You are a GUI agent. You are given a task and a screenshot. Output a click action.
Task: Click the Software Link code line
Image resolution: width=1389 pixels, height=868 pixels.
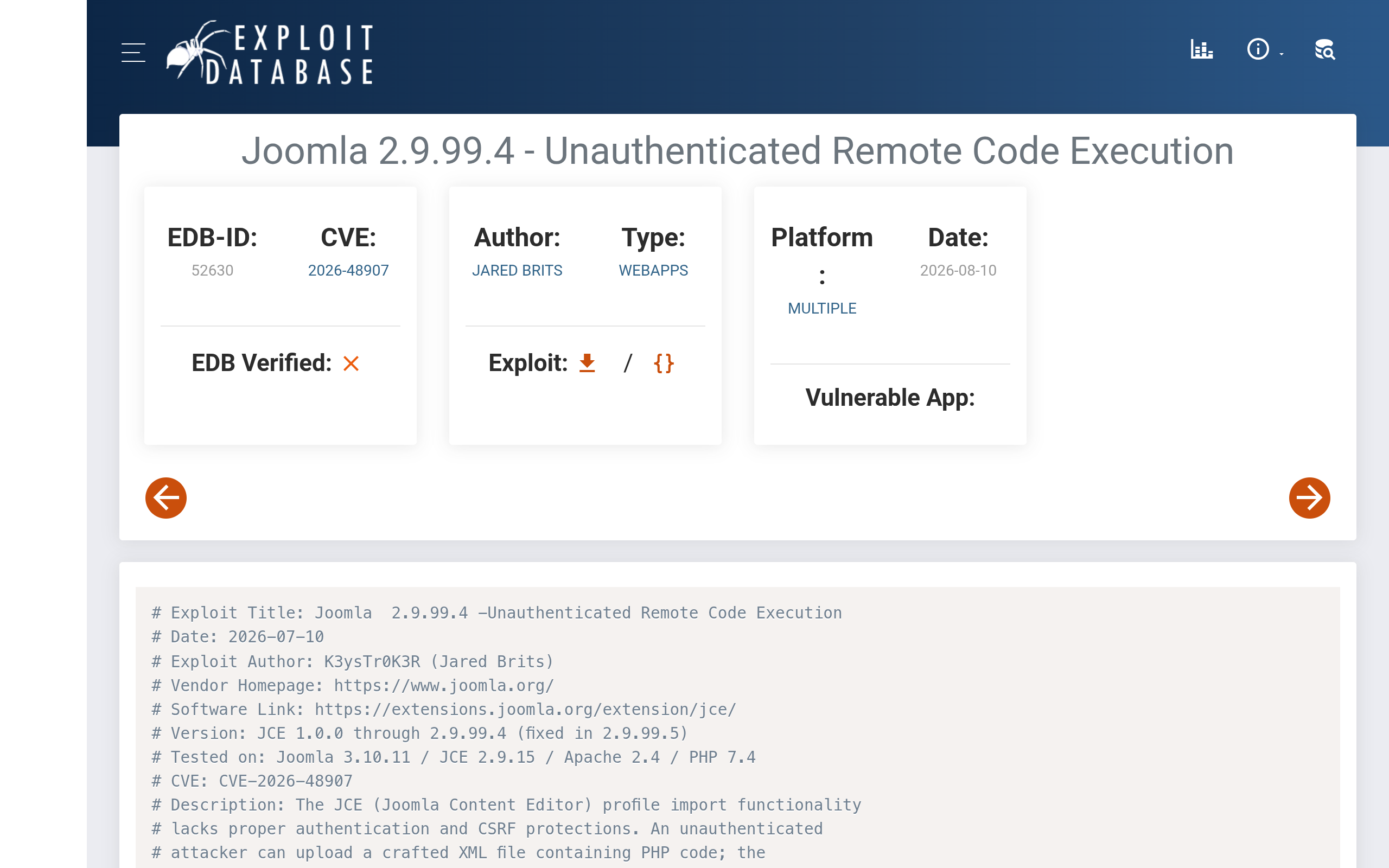(444, 710)
